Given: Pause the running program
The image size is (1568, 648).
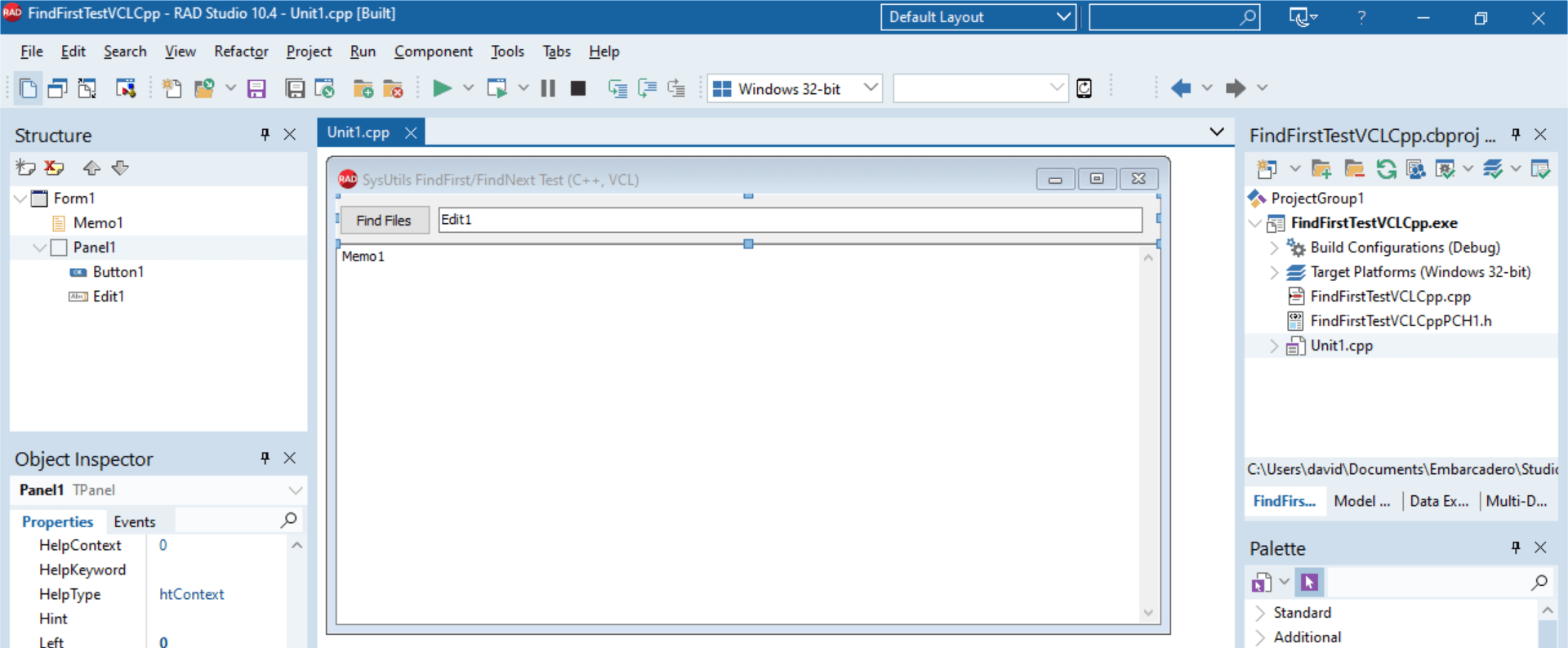Looking at the screenshot, I should click(548, 88).
